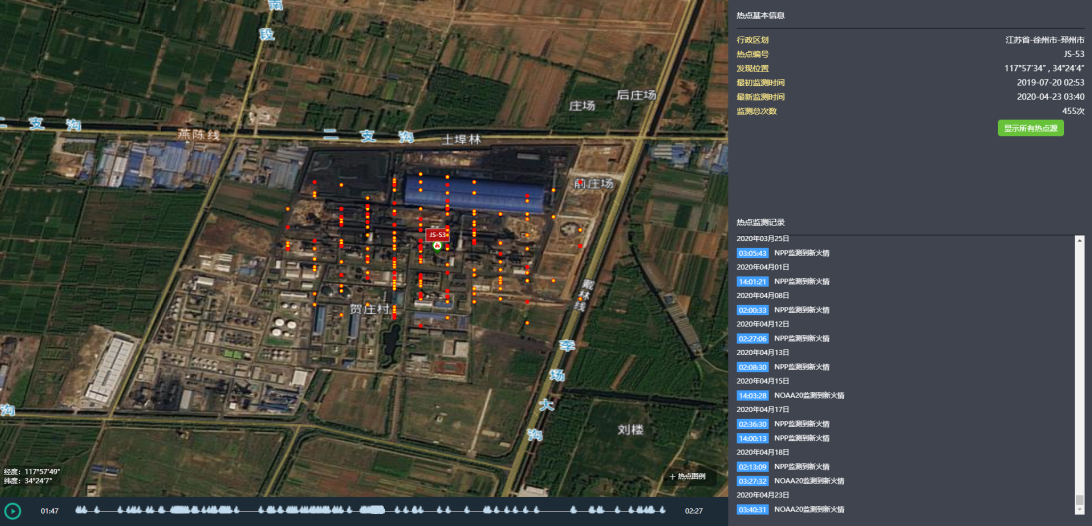The image size is (1092, 526).
Task: Click the 03:27:32 NOAA20 timestamp badge
Action: tap(752, 481)
